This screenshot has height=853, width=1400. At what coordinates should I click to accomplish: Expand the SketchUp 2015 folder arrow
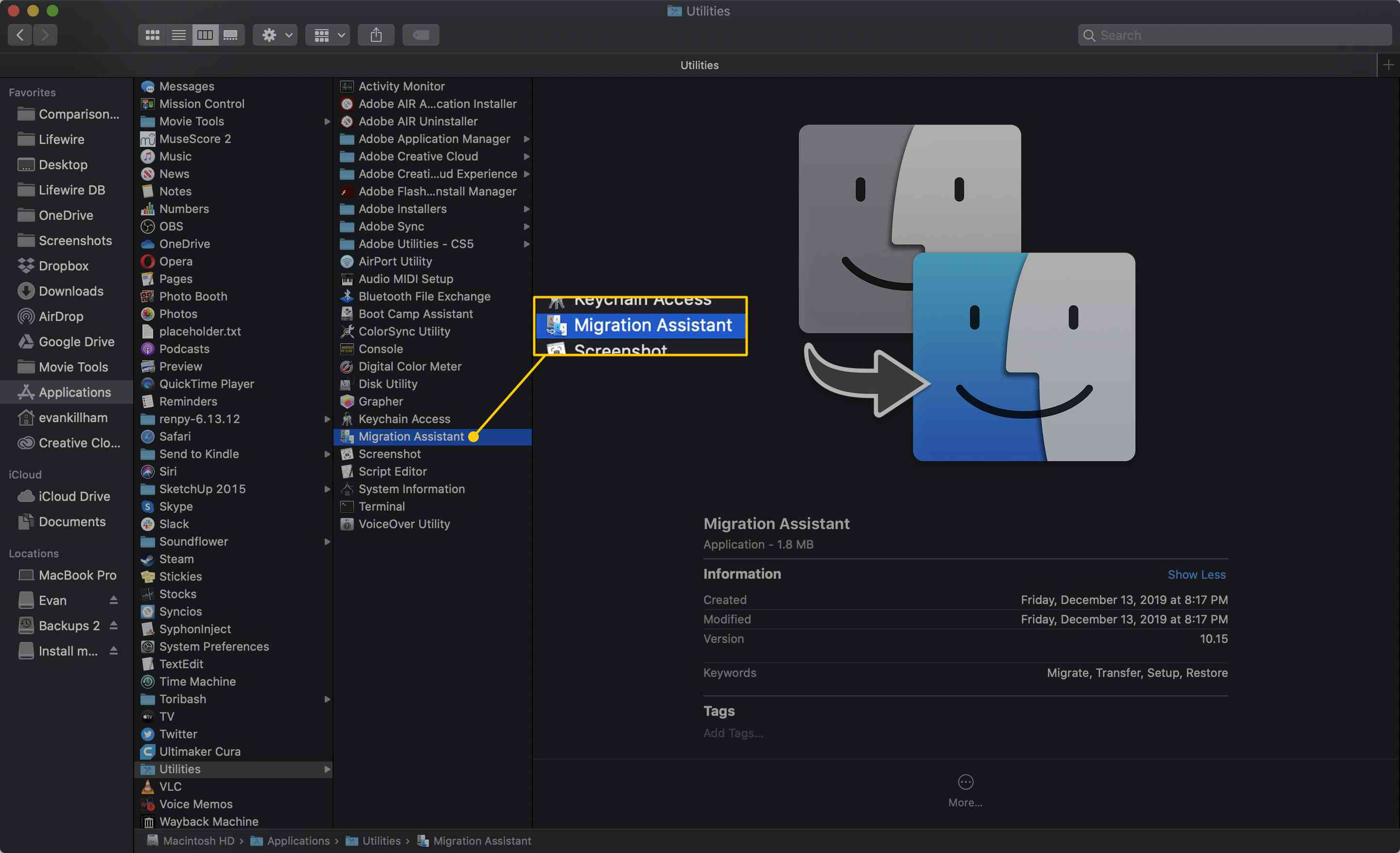327,489
